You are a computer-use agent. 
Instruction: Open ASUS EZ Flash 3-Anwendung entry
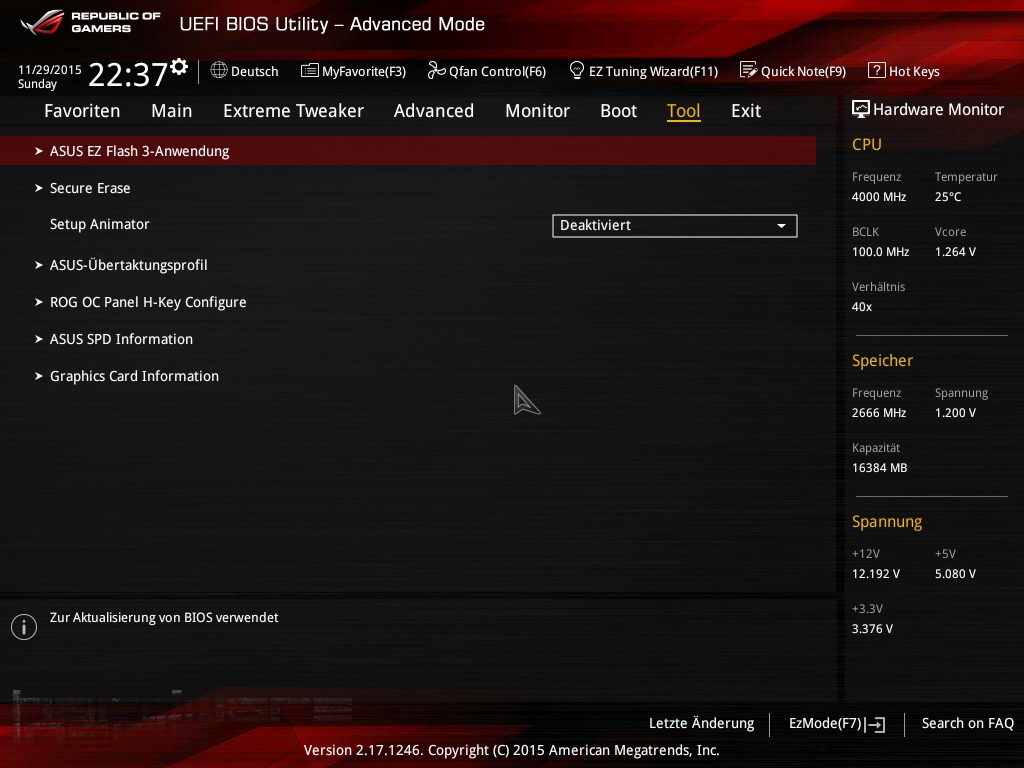(x=408, y=151)
